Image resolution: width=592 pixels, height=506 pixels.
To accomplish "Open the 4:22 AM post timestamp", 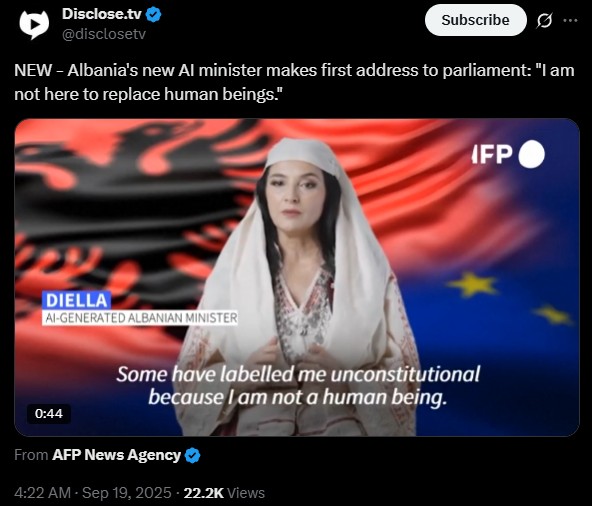I will 42,493.
